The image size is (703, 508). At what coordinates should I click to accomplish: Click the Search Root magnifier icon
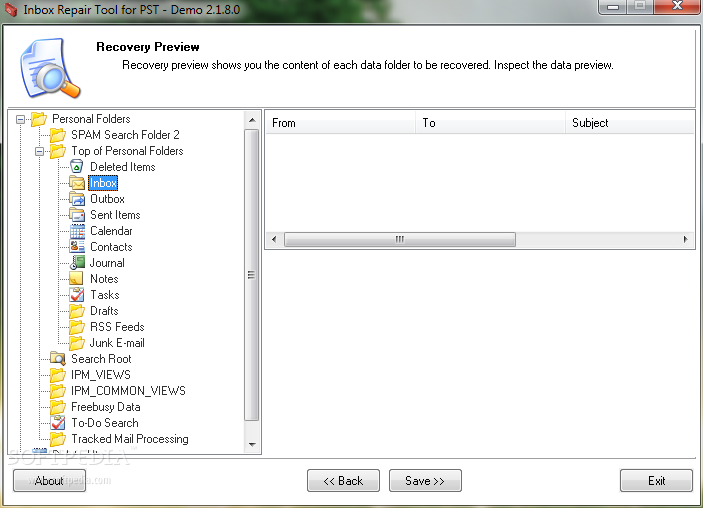58,359
